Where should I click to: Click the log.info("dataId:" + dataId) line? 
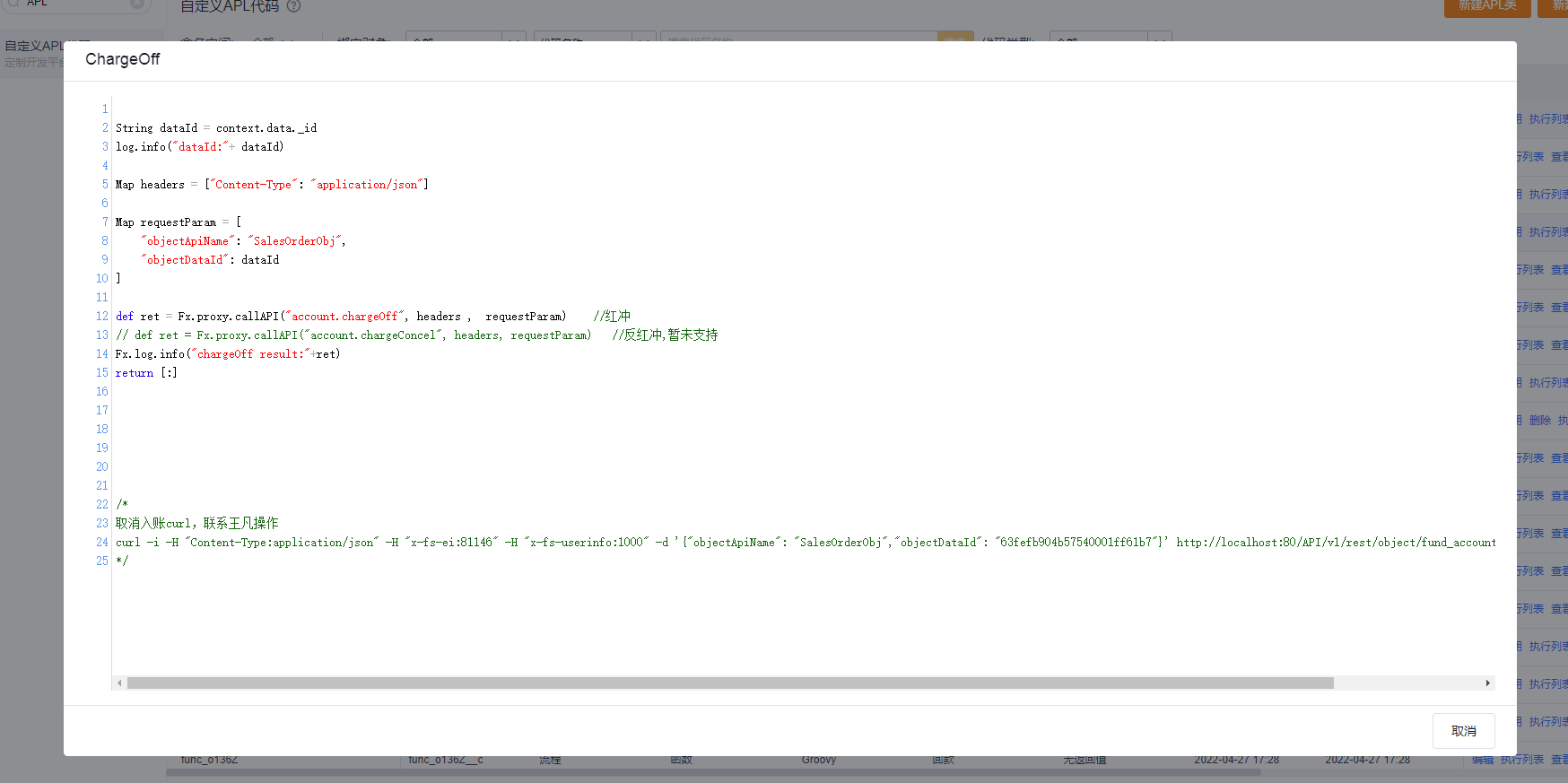199,147
